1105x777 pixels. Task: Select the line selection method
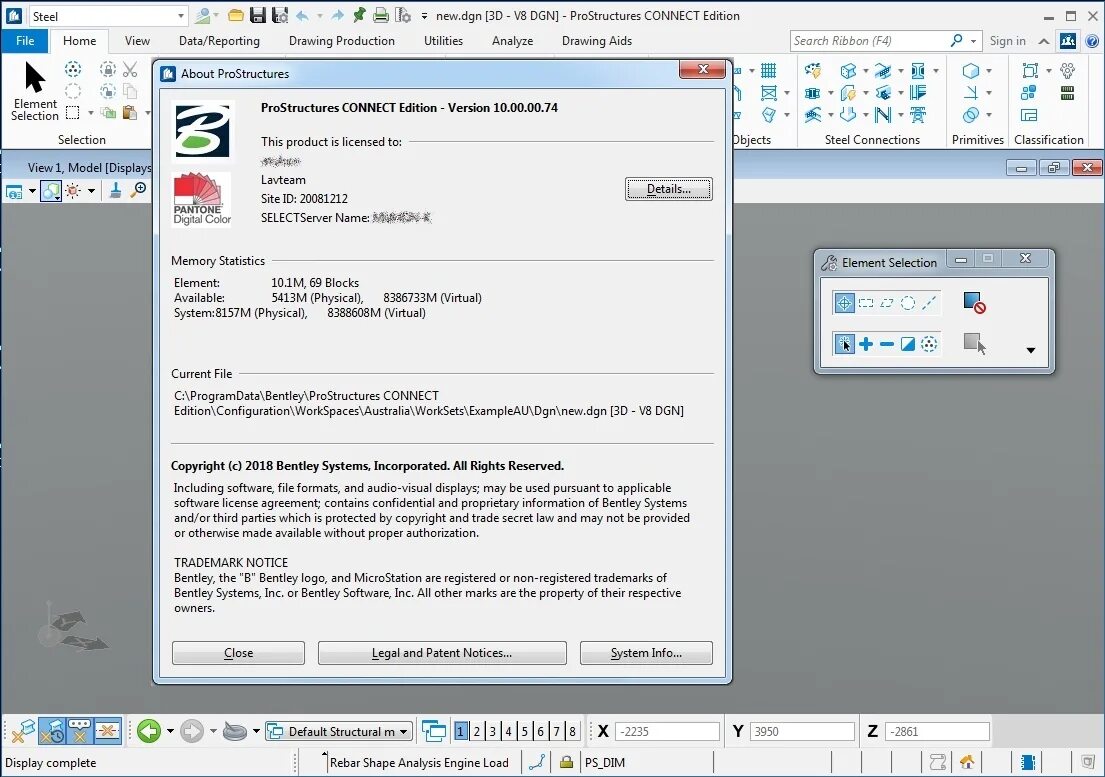927,303
